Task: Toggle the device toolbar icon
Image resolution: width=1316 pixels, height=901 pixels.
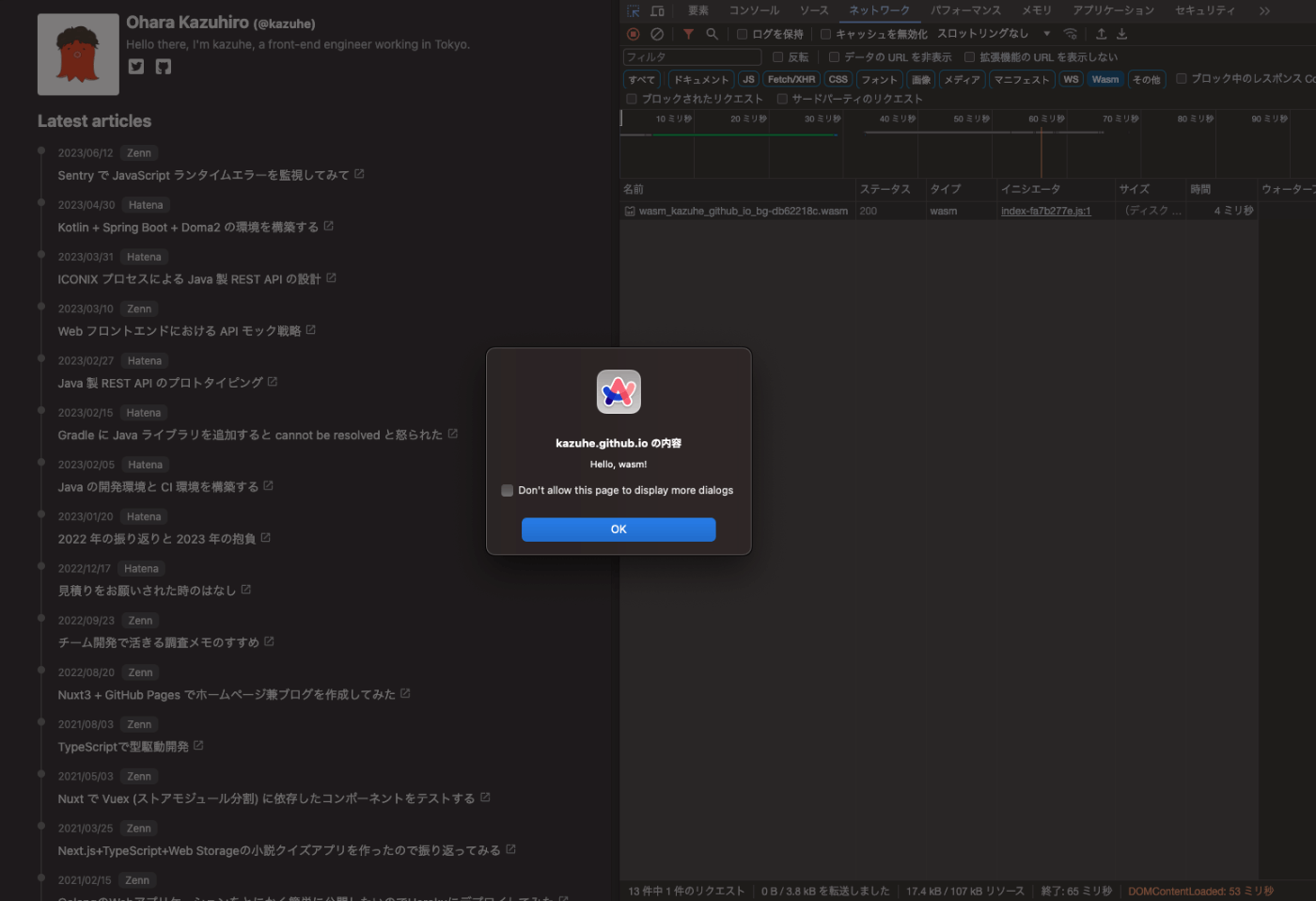Action: tap(658, 11)
